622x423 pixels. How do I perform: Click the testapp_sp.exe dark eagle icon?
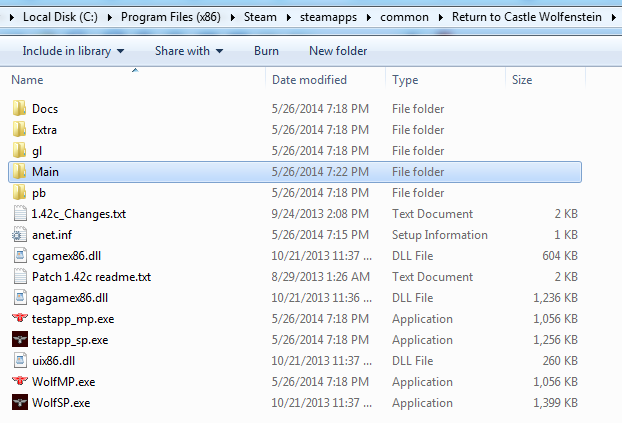pyautogui.click(x=20, y=339)
